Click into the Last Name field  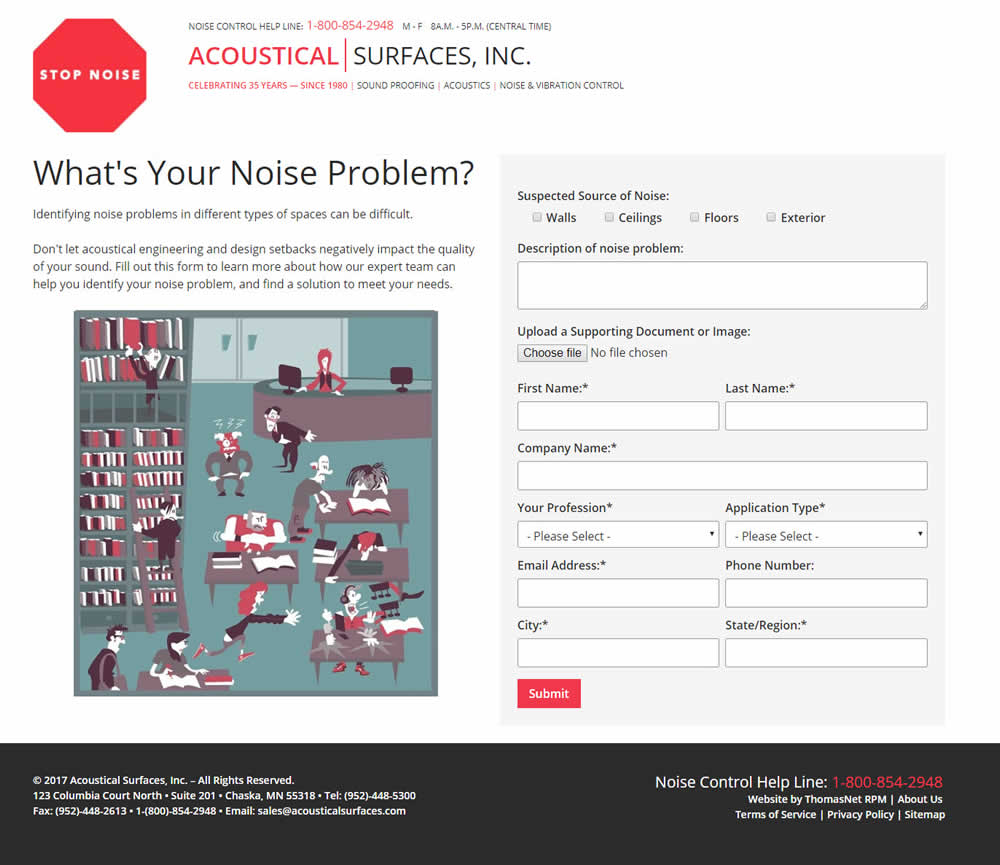pyautogui.click(x=826, y=416)
